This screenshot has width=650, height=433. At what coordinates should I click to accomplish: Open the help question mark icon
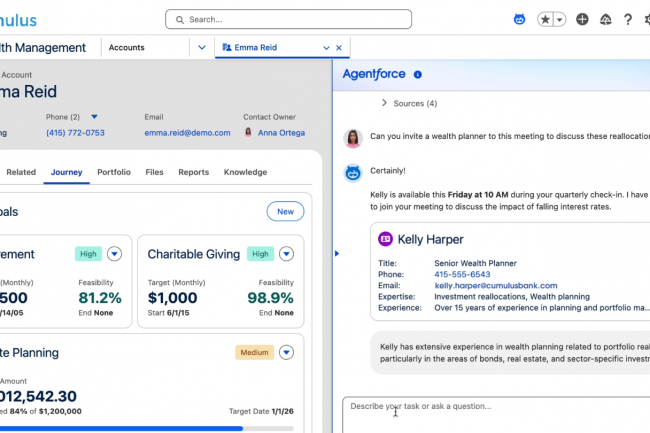coord(628,19)
